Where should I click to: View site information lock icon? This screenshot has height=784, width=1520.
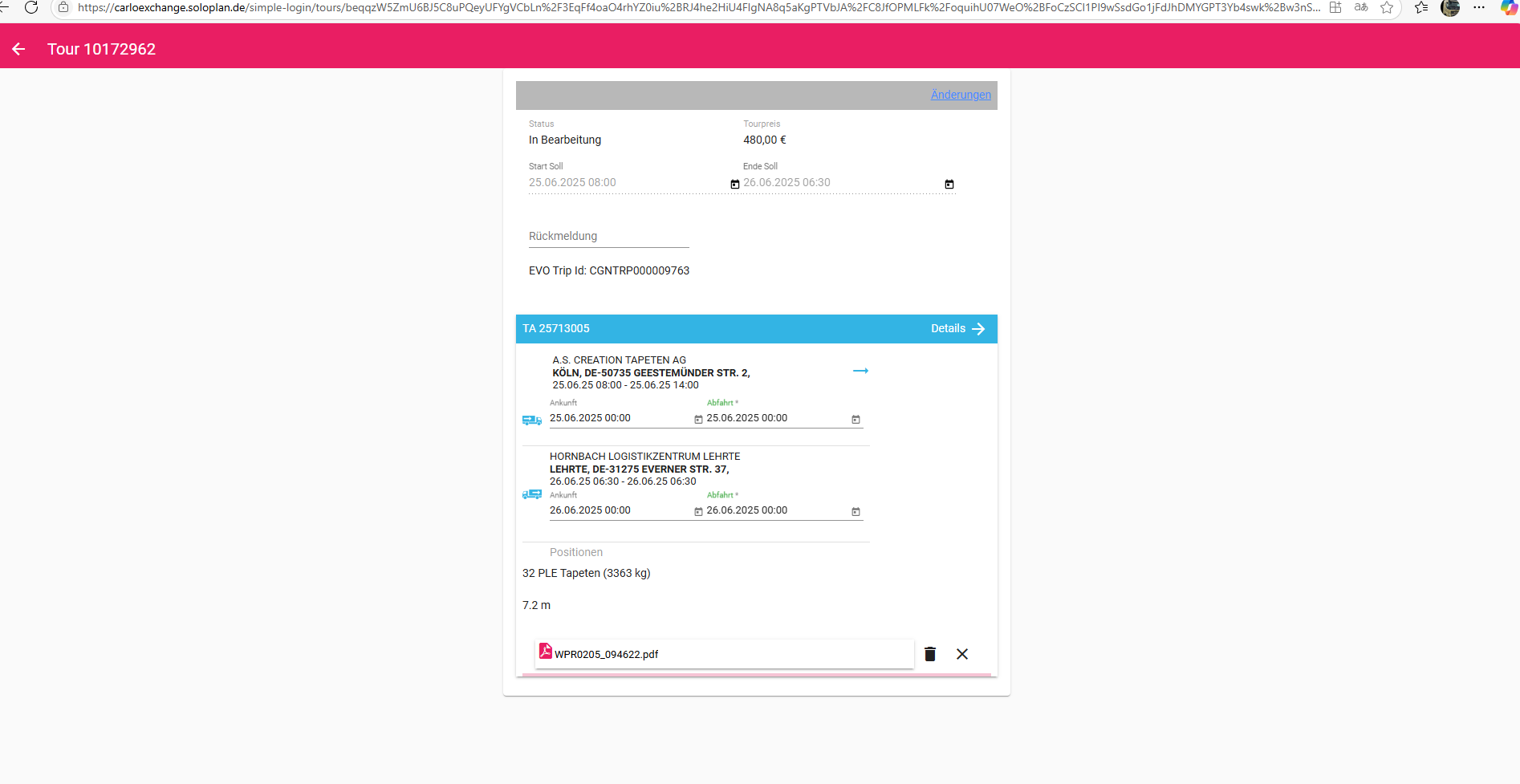(x=63, y=7)
